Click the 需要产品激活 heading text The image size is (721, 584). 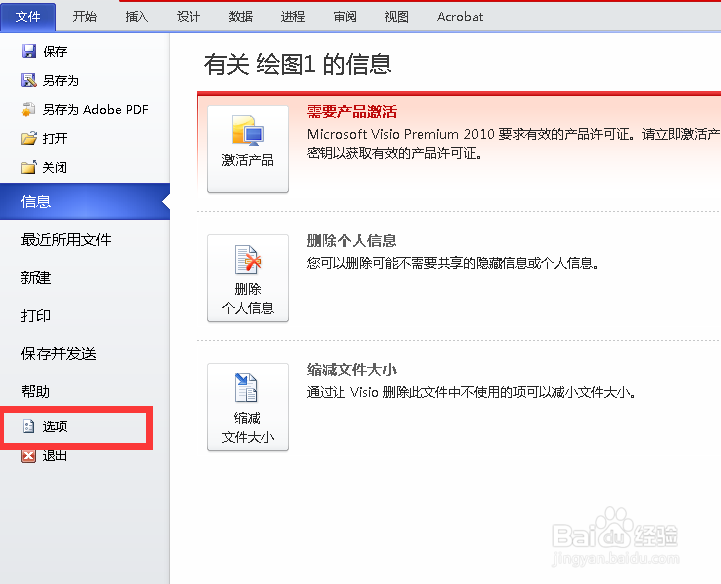[x=352, y=112]
